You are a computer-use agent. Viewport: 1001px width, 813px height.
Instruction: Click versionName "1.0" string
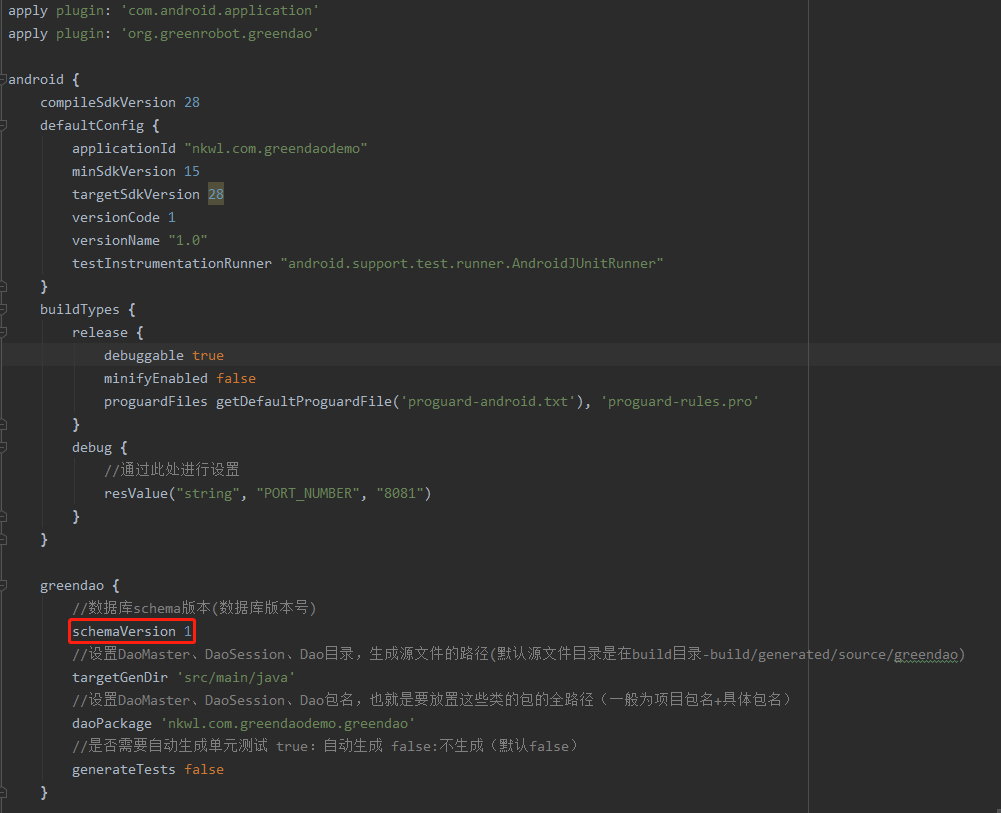[x=188, y=241]
